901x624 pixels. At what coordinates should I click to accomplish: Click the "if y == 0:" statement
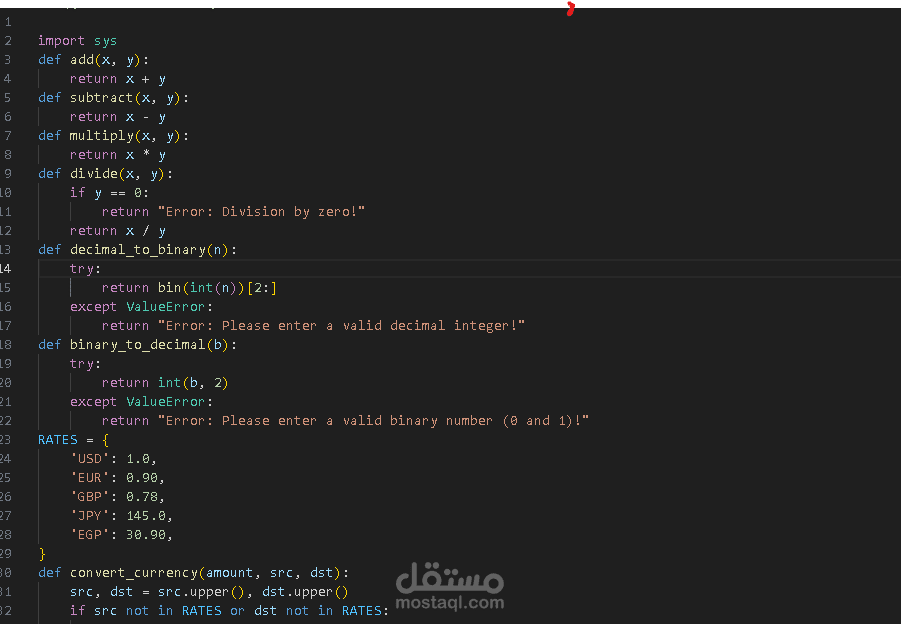tap(109, 192)
